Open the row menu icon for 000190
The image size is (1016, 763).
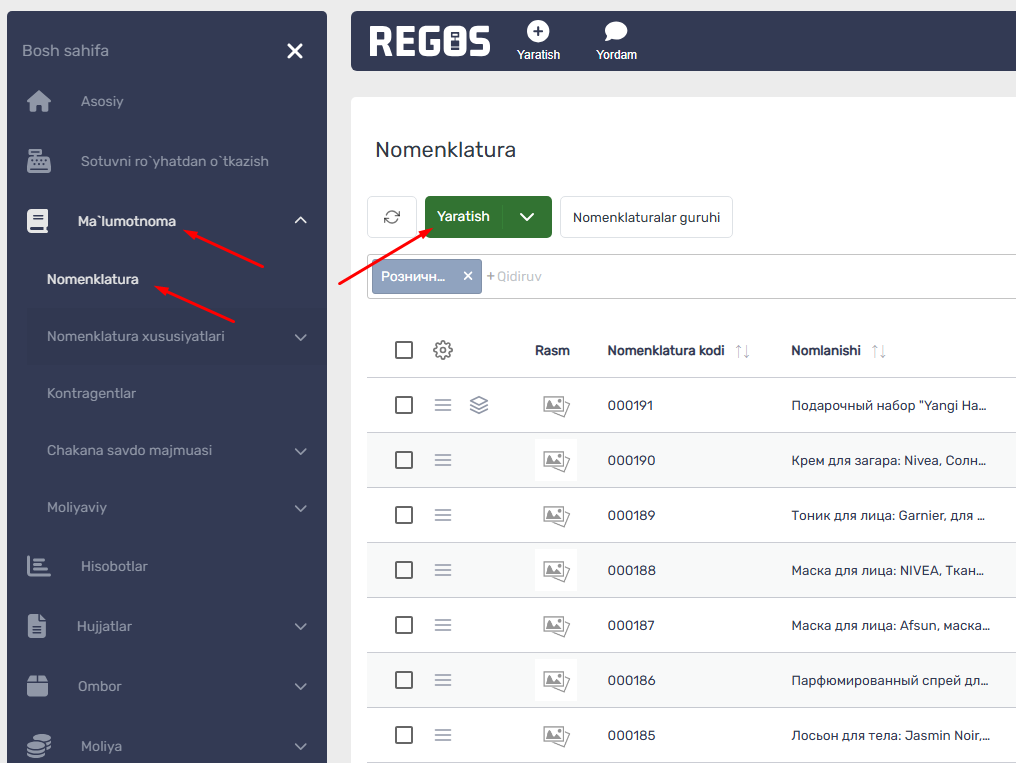443,460
